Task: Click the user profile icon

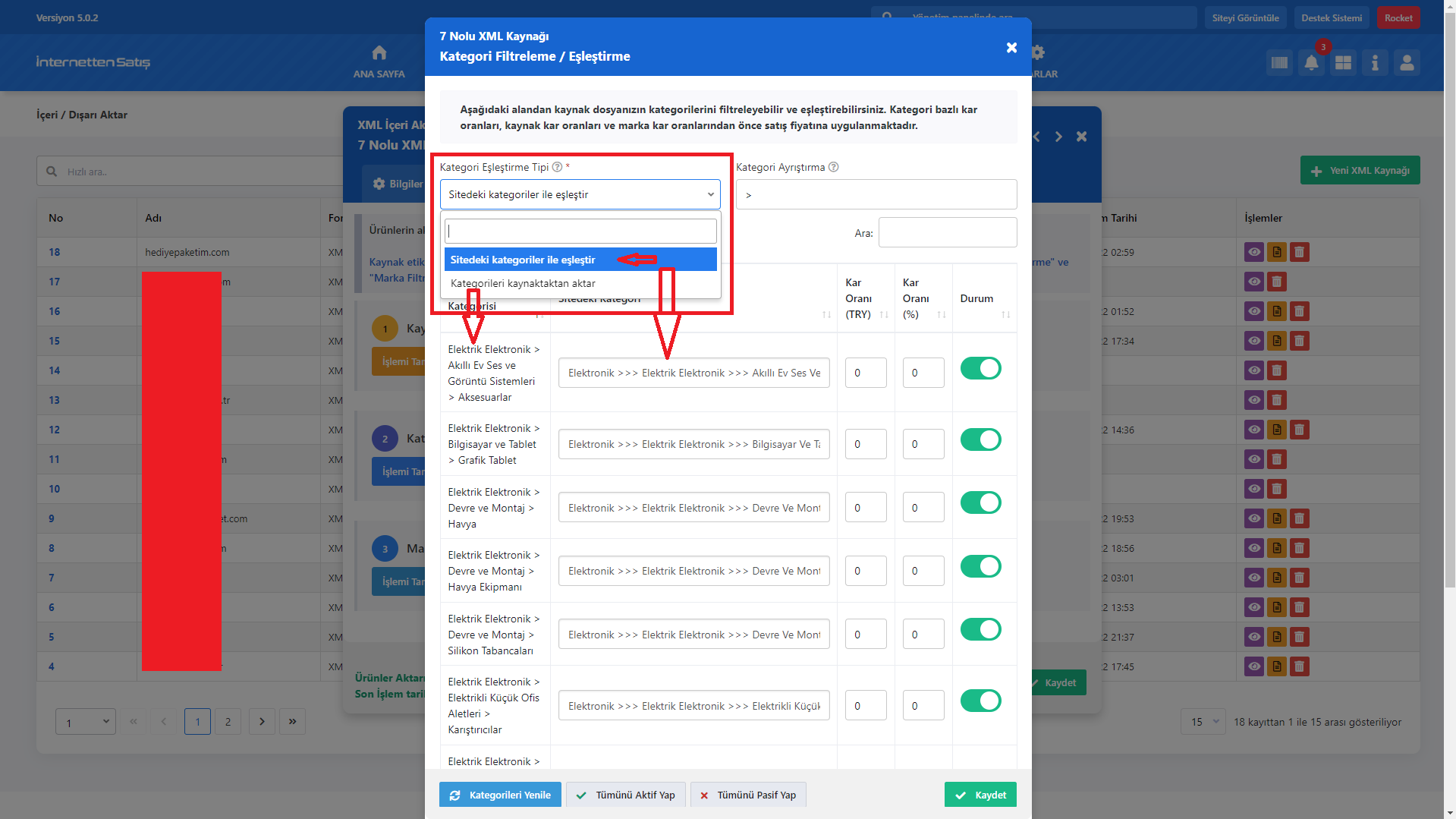Action: pyautogui.click(x=1407, y=63)
